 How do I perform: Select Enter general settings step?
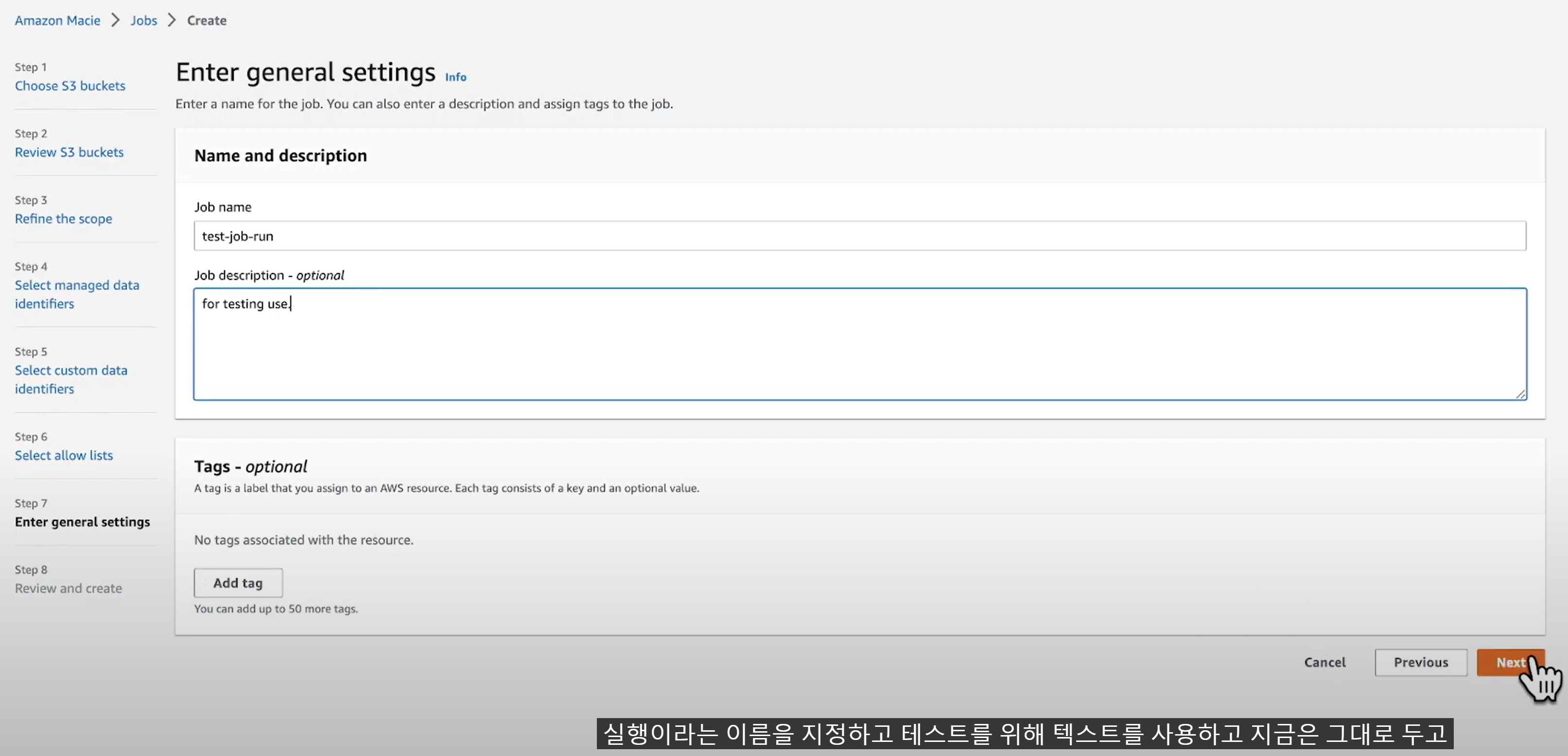[82, 522]
